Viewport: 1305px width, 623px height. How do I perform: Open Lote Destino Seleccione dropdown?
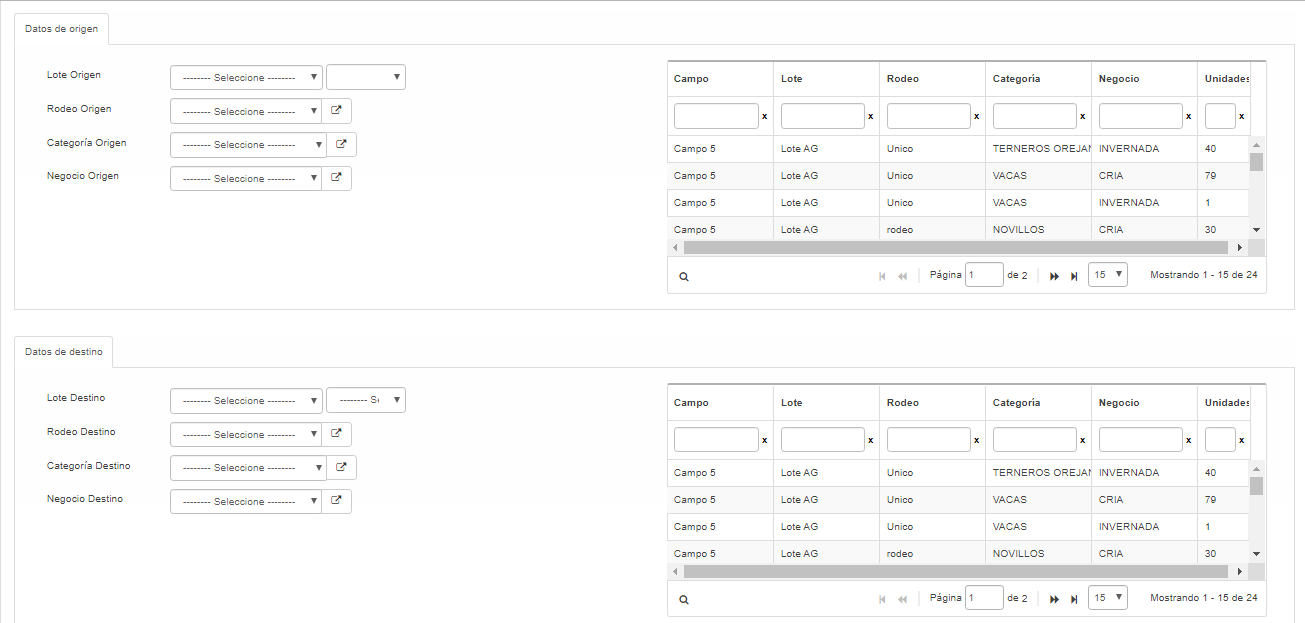tap(246, 400)
